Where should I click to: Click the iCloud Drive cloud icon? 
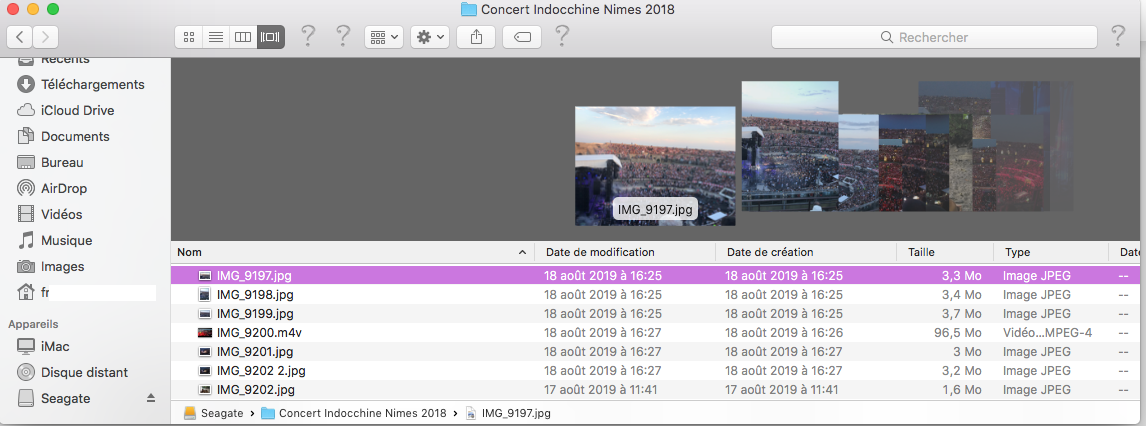[x=26, y=110]
